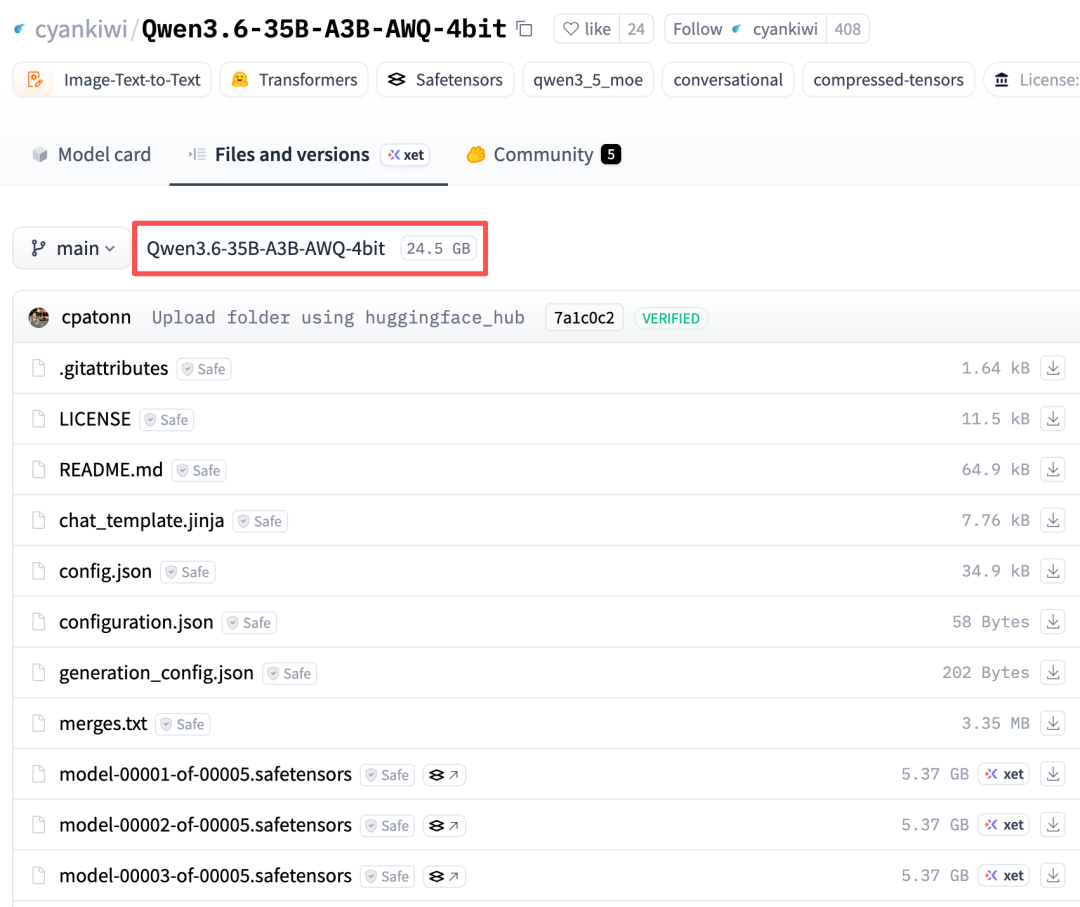Download the generation_config.json file
This screenshot has width=1080, height=907.
[x=1053, y=672]
